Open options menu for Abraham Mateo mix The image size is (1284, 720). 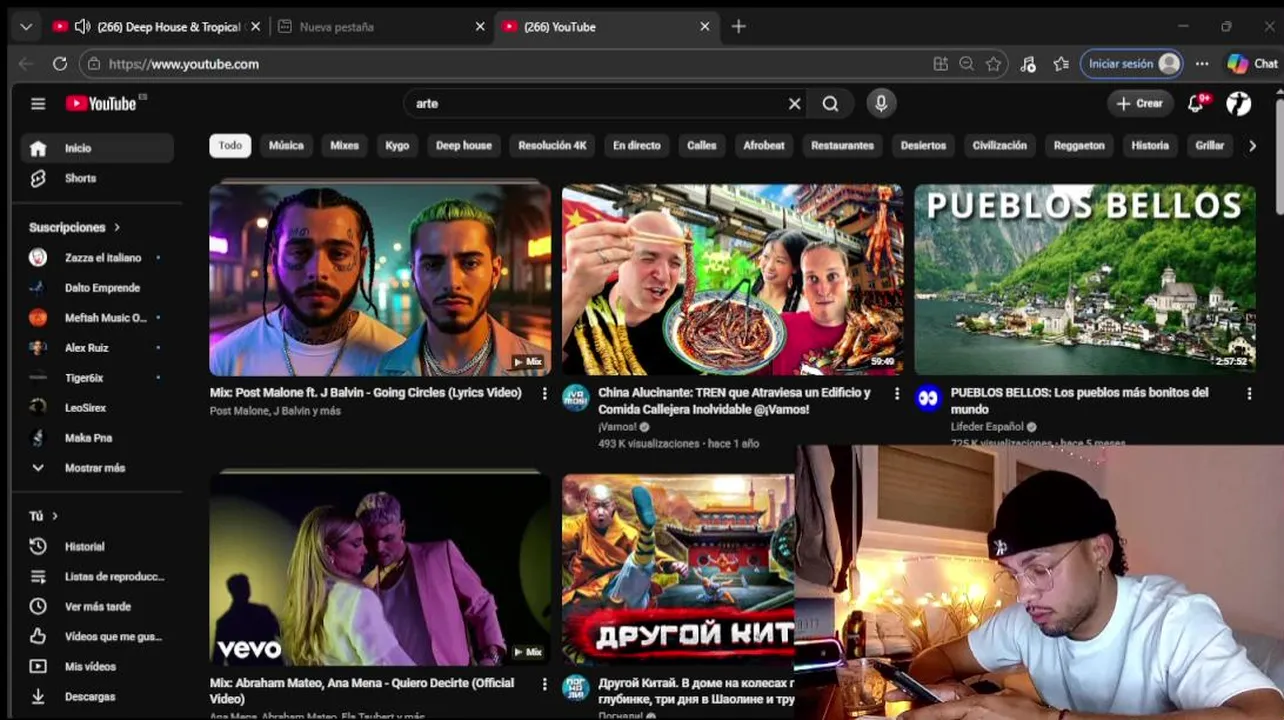tap(545, 684)
